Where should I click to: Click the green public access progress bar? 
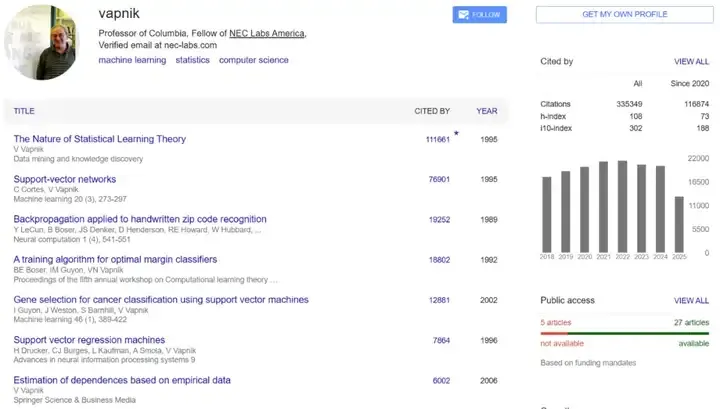point(638,334)
